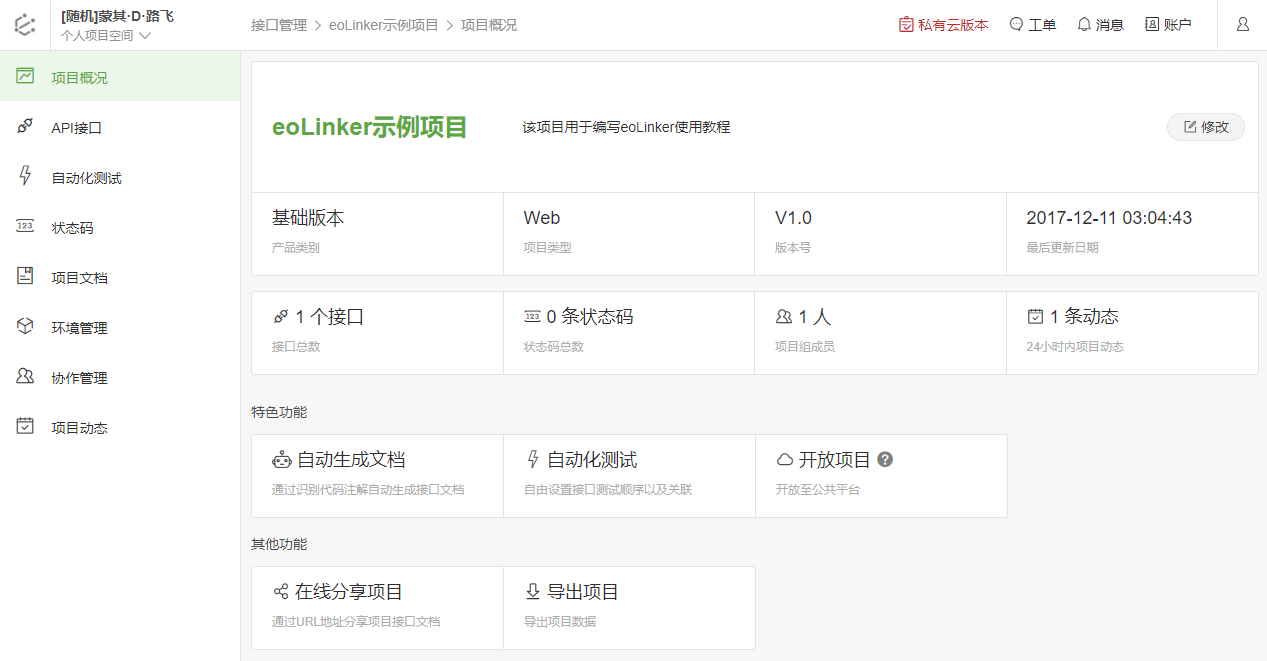
Task: Click the question mark help icon
Action: pos(885,460)
